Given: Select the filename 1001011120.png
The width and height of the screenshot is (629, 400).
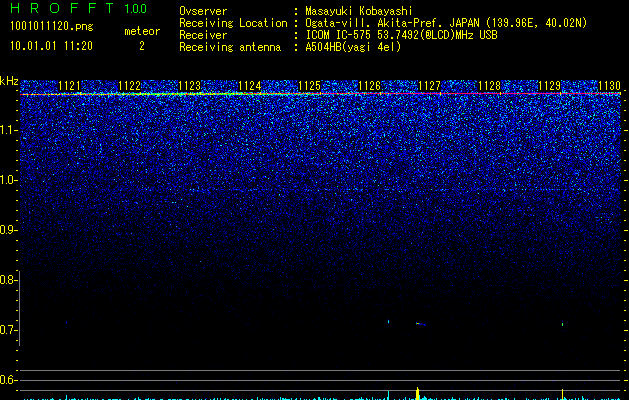Looking at the screenshot, I should click(x=52, y=26).
